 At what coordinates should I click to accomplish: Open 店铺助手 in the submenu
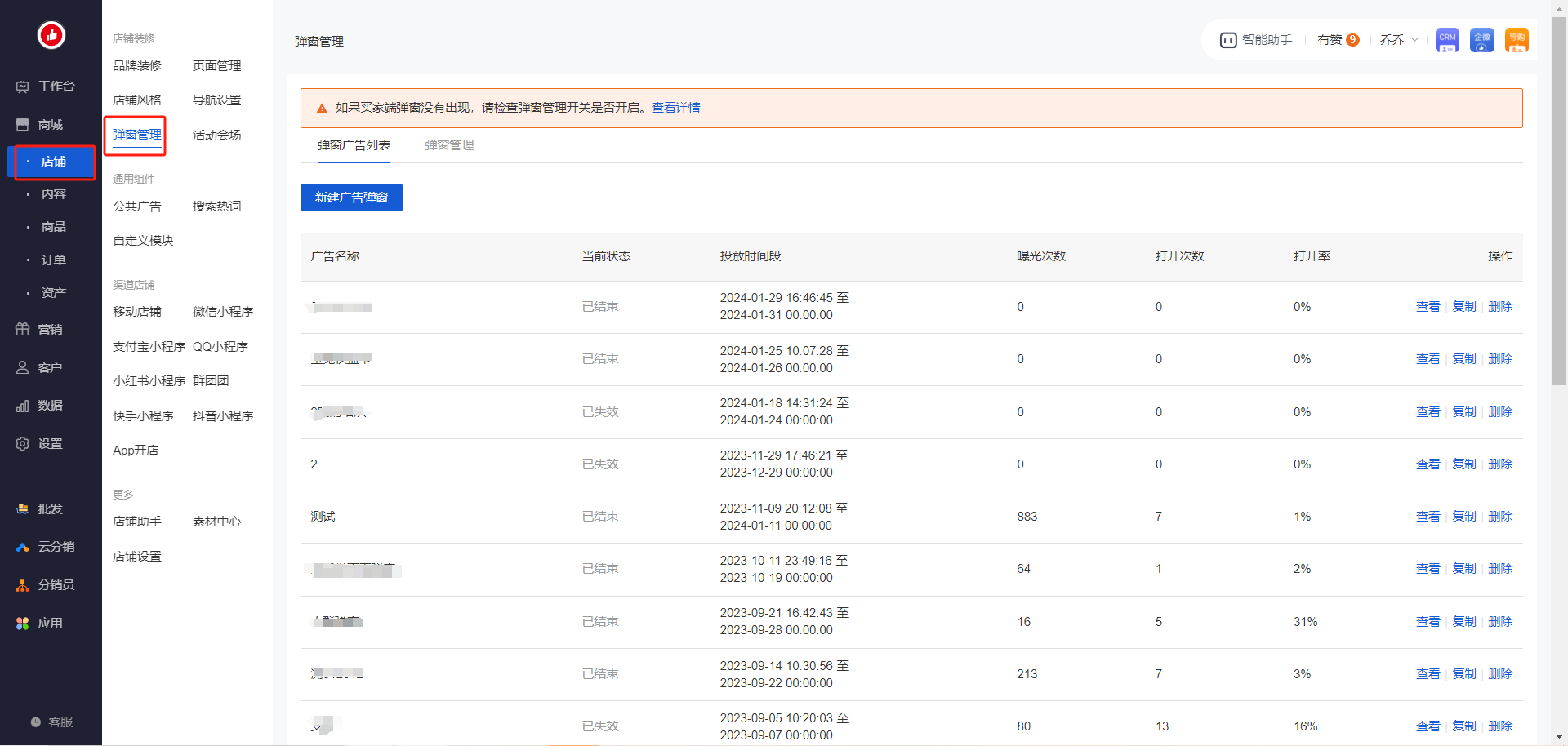coord(137,522)
